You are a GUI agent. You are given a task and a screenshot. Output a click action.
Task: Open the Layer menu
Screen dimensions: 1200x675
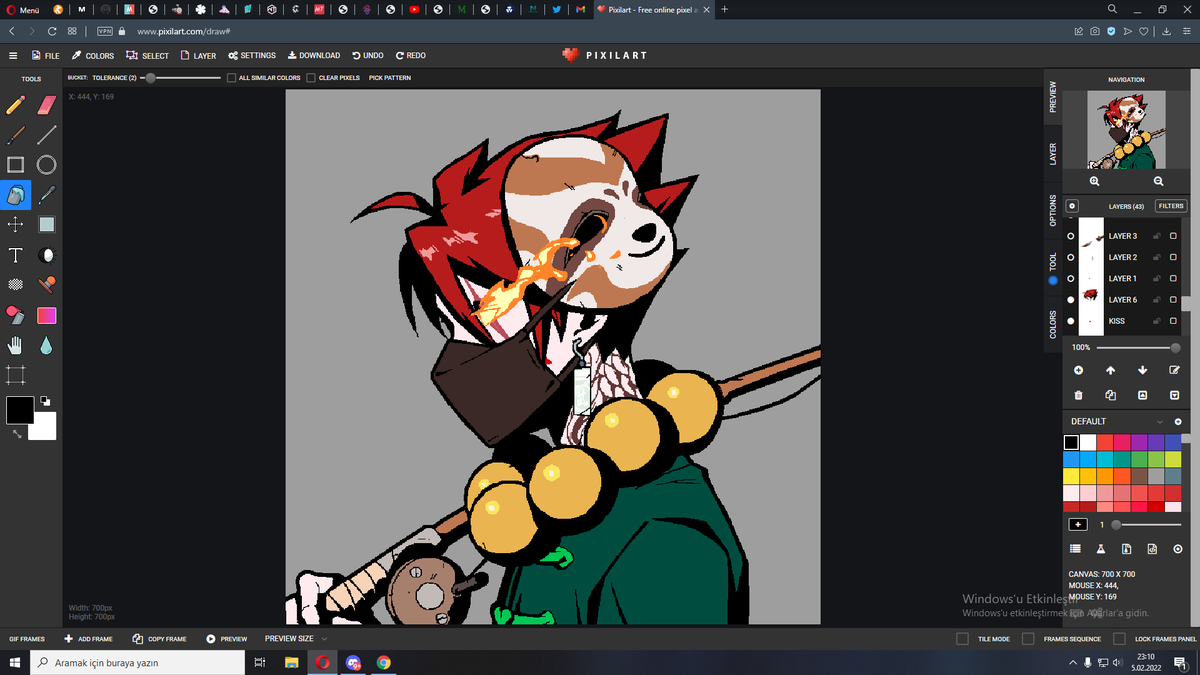coord(198,56)
